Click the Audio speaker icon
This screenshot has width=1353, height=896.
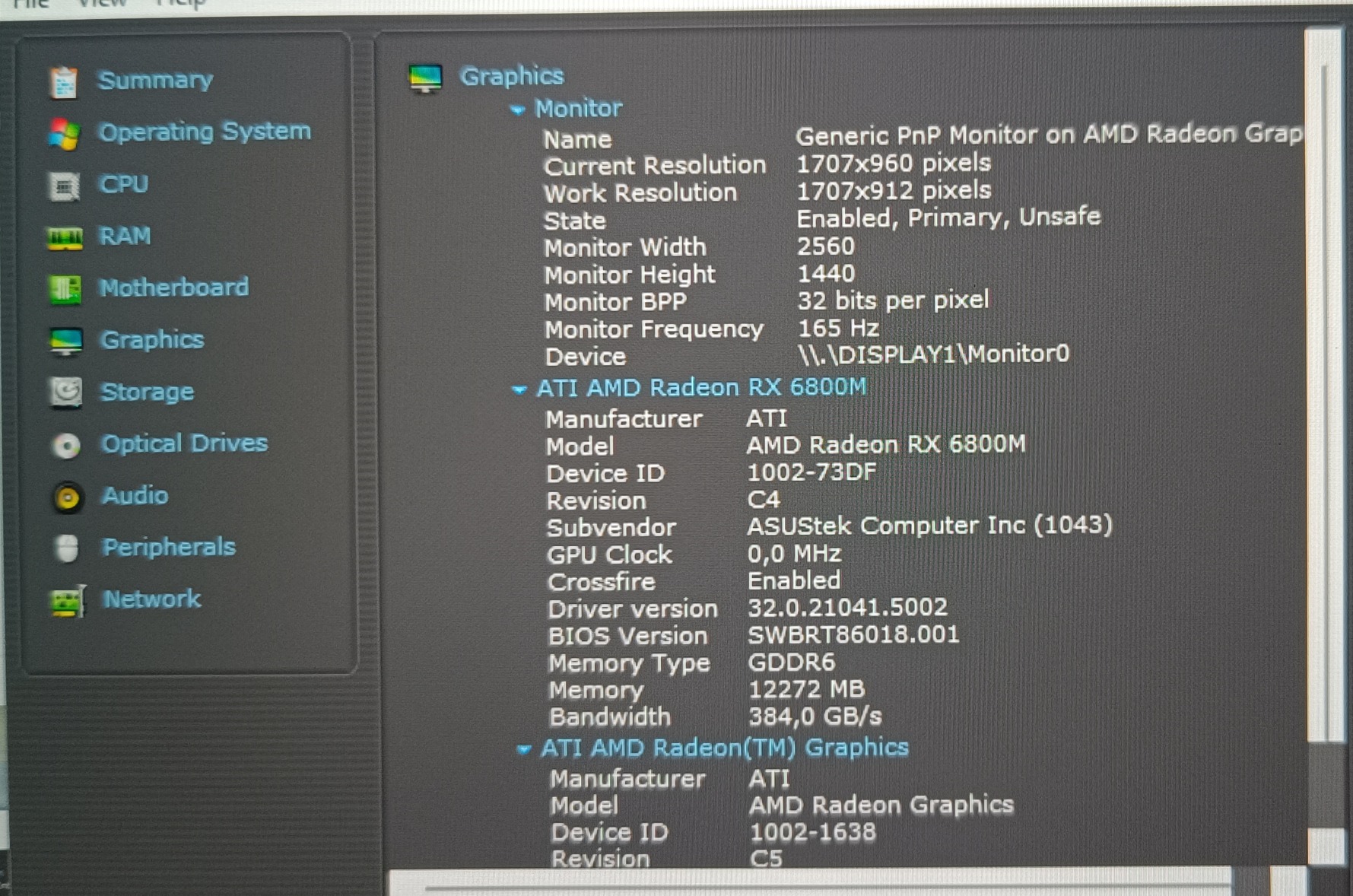pos(67,497)
